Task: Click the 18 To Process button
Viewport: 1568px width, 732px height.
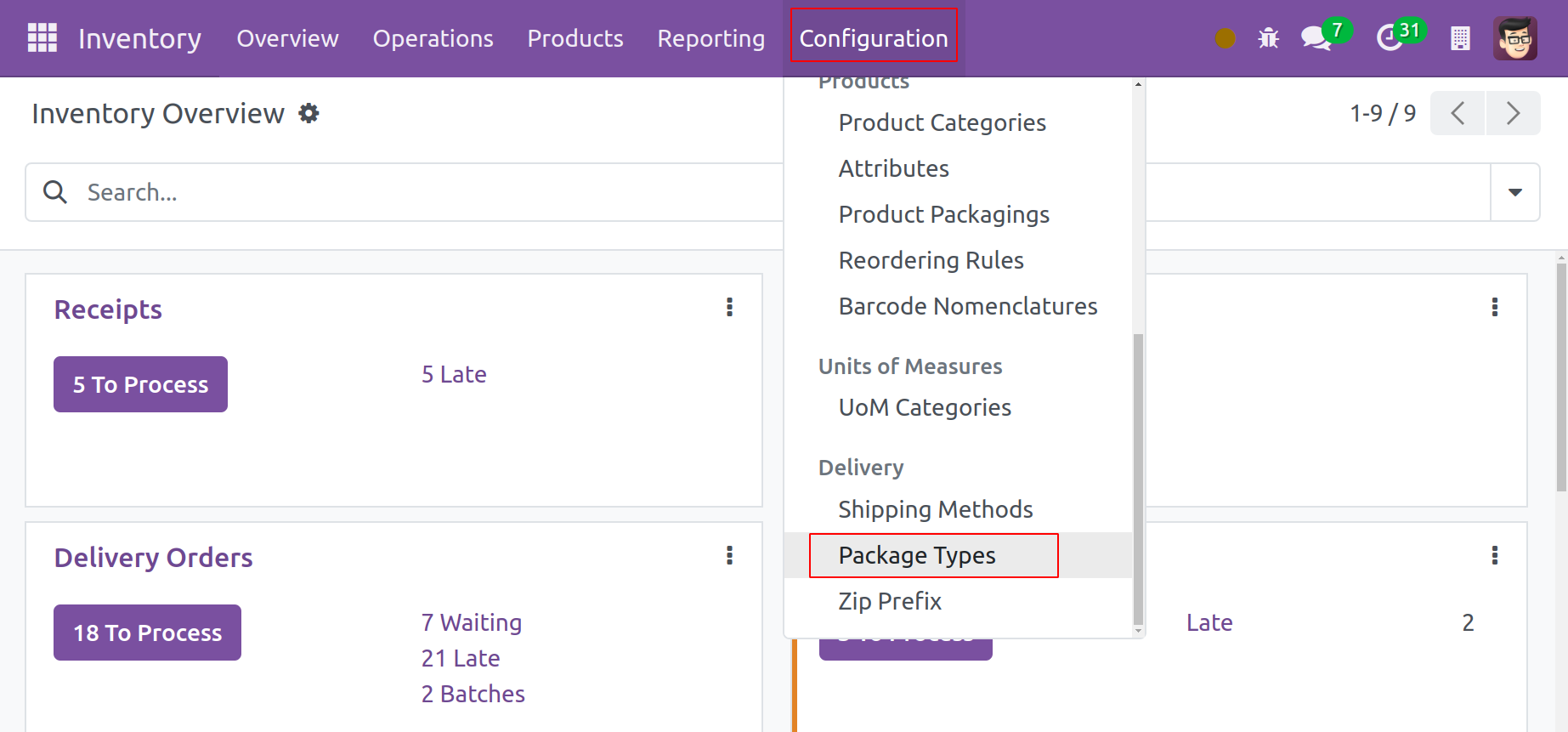Action: [147, 633]
